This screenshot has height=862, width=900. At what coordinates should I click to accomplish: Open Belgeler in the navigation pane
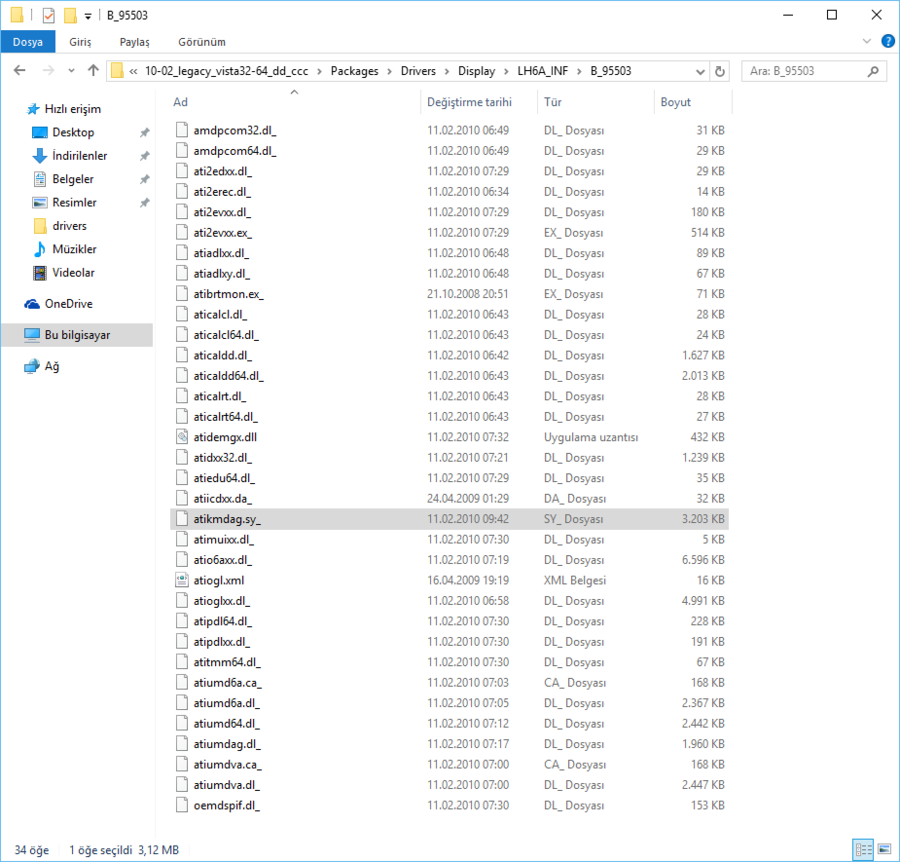point(72,179)
